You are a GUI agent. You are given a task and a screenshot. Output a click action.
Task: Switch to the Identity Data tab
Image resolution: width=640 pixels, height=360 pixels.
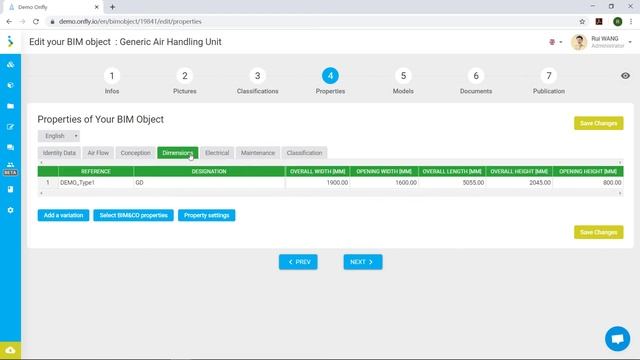click(x=59, y=153)
